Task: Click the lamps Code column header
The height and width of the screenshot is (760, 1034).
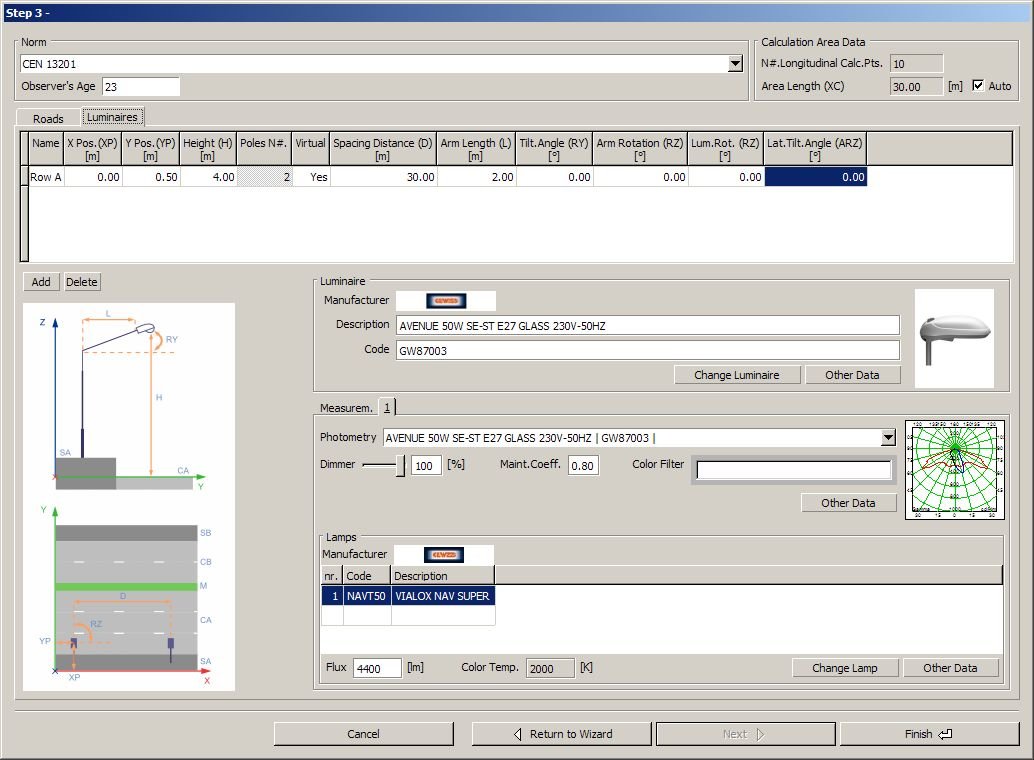Action: coord(367,575)
